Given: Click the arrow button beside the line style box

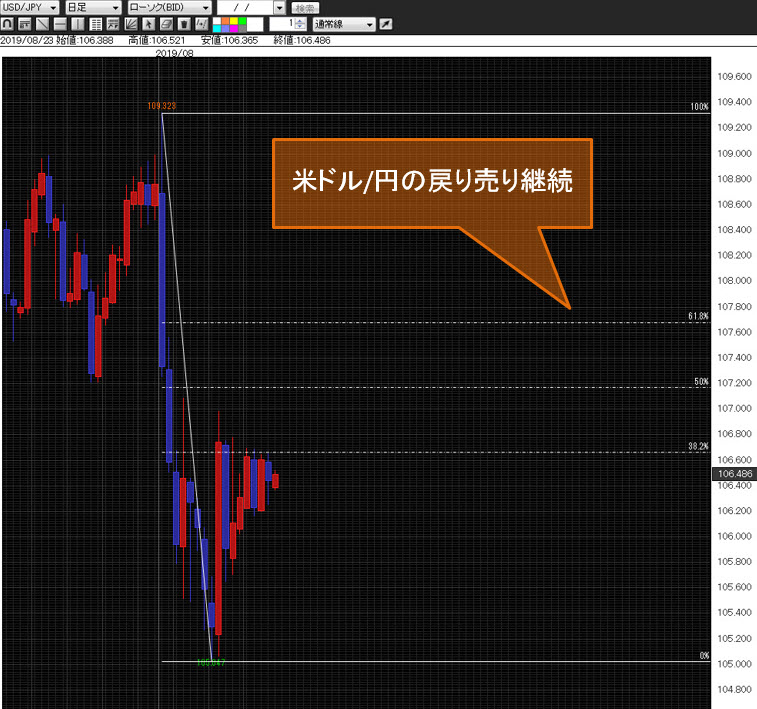Looking at the screenshot, I should (386, 24).
